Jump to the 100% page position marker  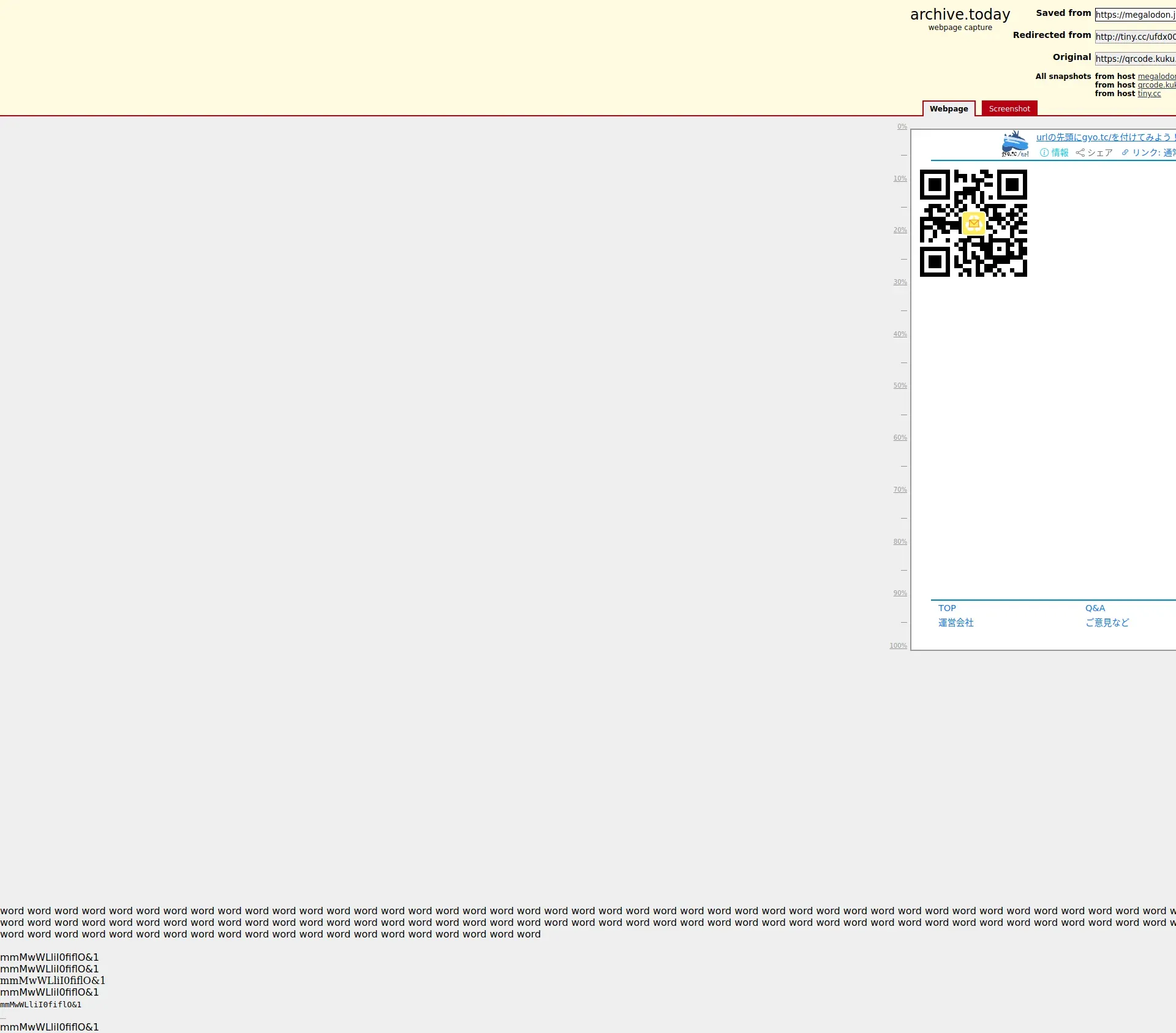[898, 646]
